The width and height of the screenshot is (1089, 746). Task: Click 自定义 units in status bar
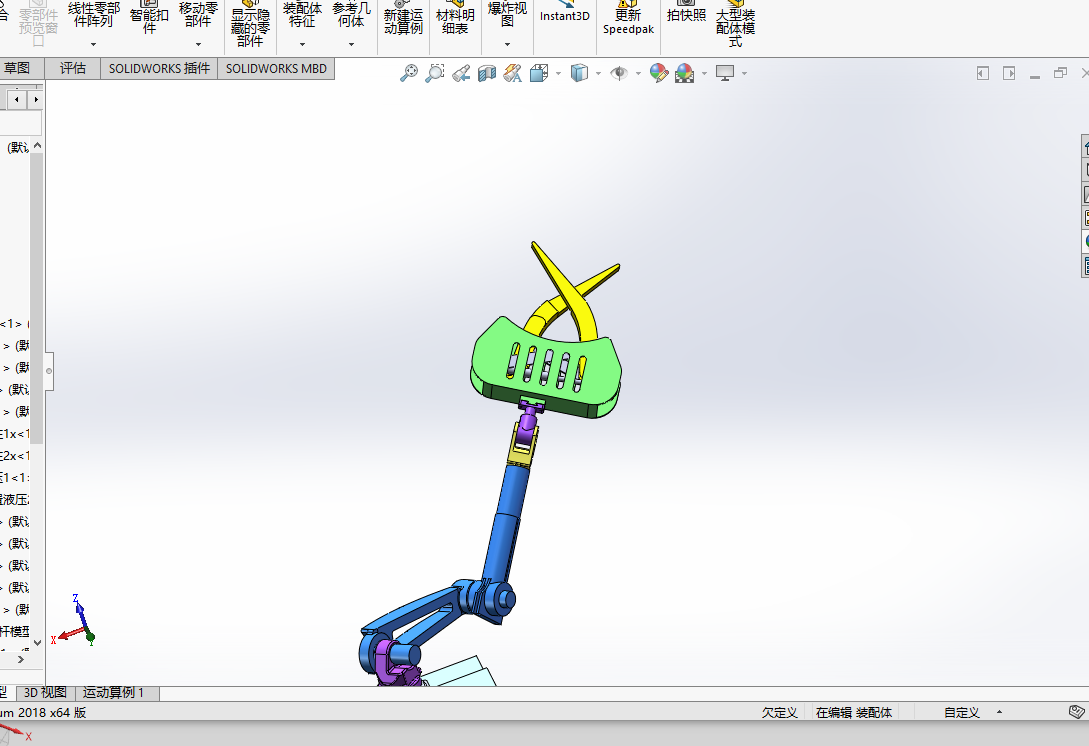coord(962,713)
